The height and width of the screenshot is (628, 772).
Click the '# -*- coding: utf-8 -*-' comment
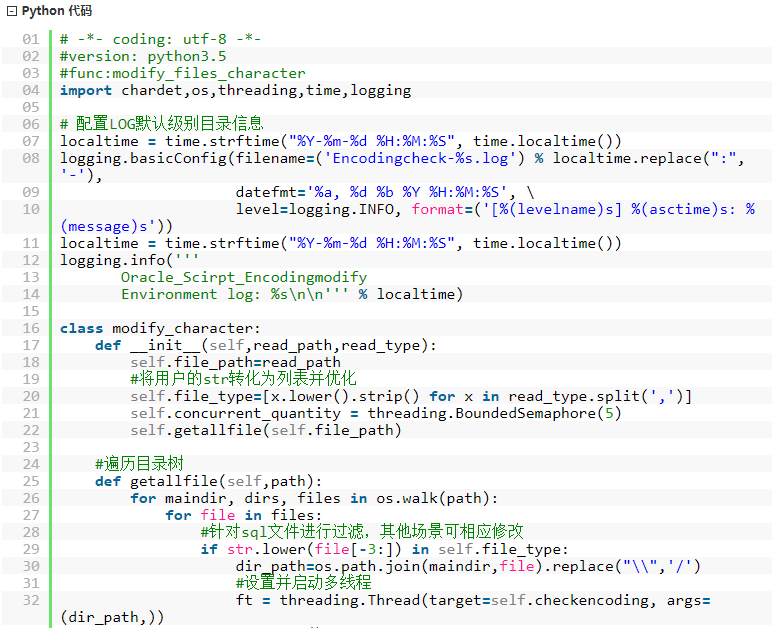[x=160, y=39]
